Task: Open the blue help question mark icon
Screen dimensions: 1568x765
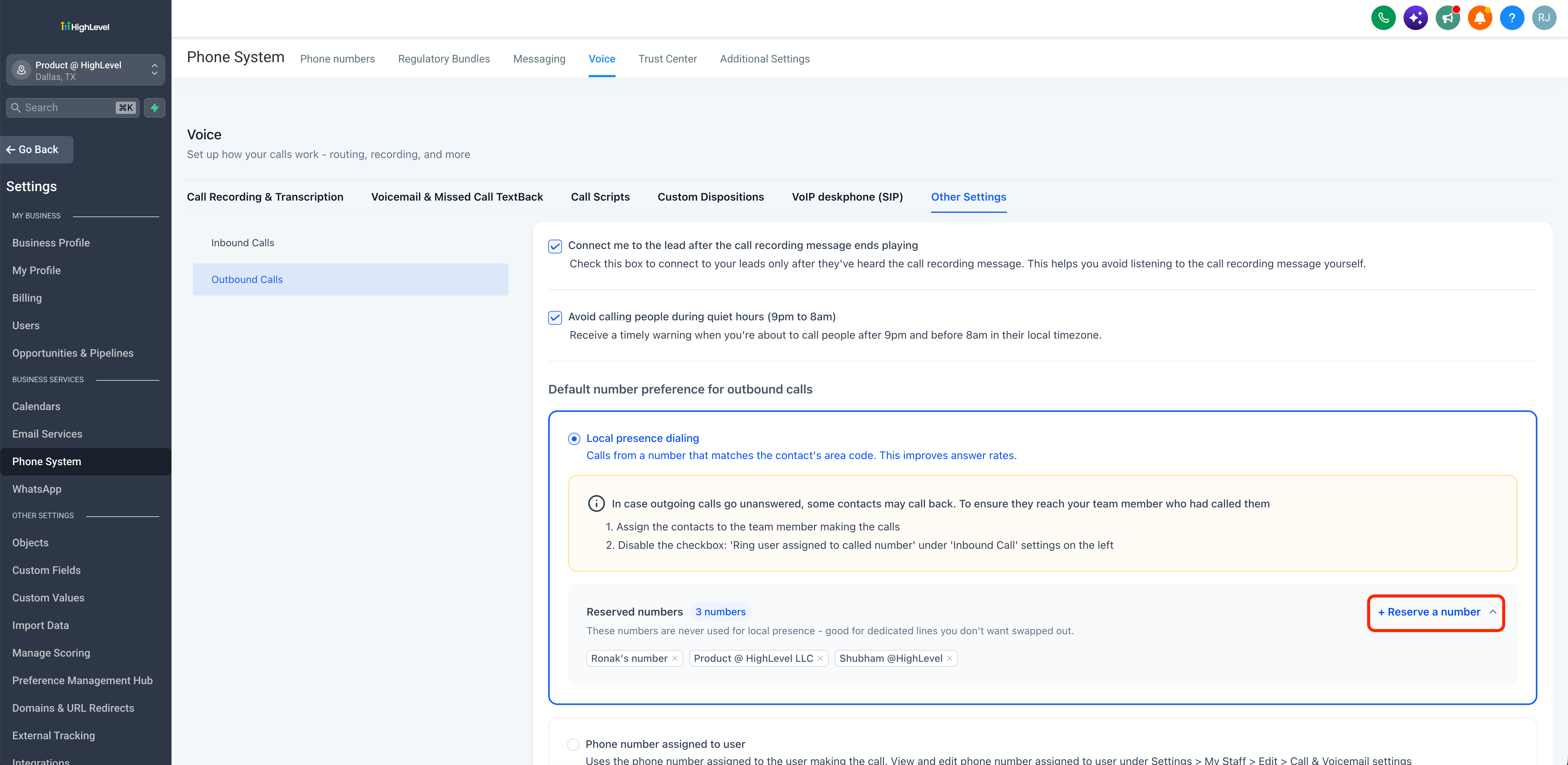Action: pos(1512,18)
